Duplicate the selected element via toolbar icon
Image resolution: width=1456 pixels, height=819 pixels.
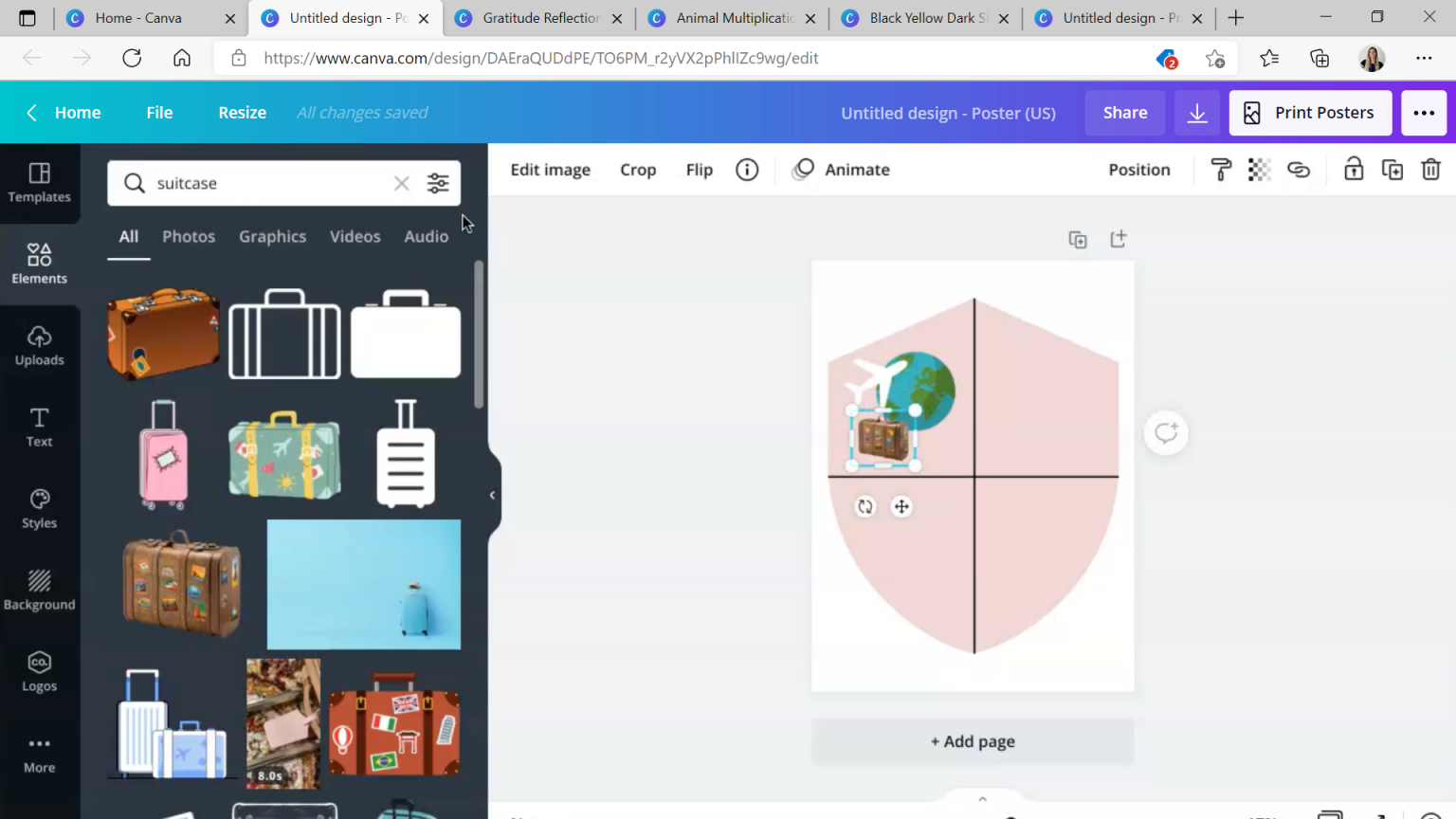point(1392,170)
